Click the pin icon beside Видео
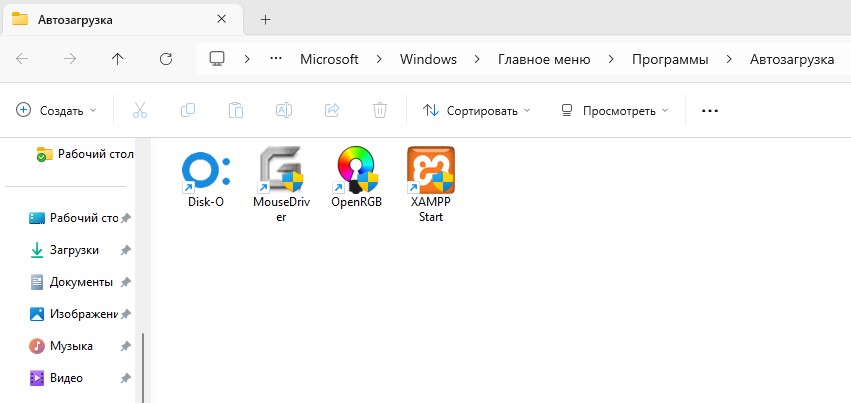This screenshot has width=851, height=403. coord(125,378)
